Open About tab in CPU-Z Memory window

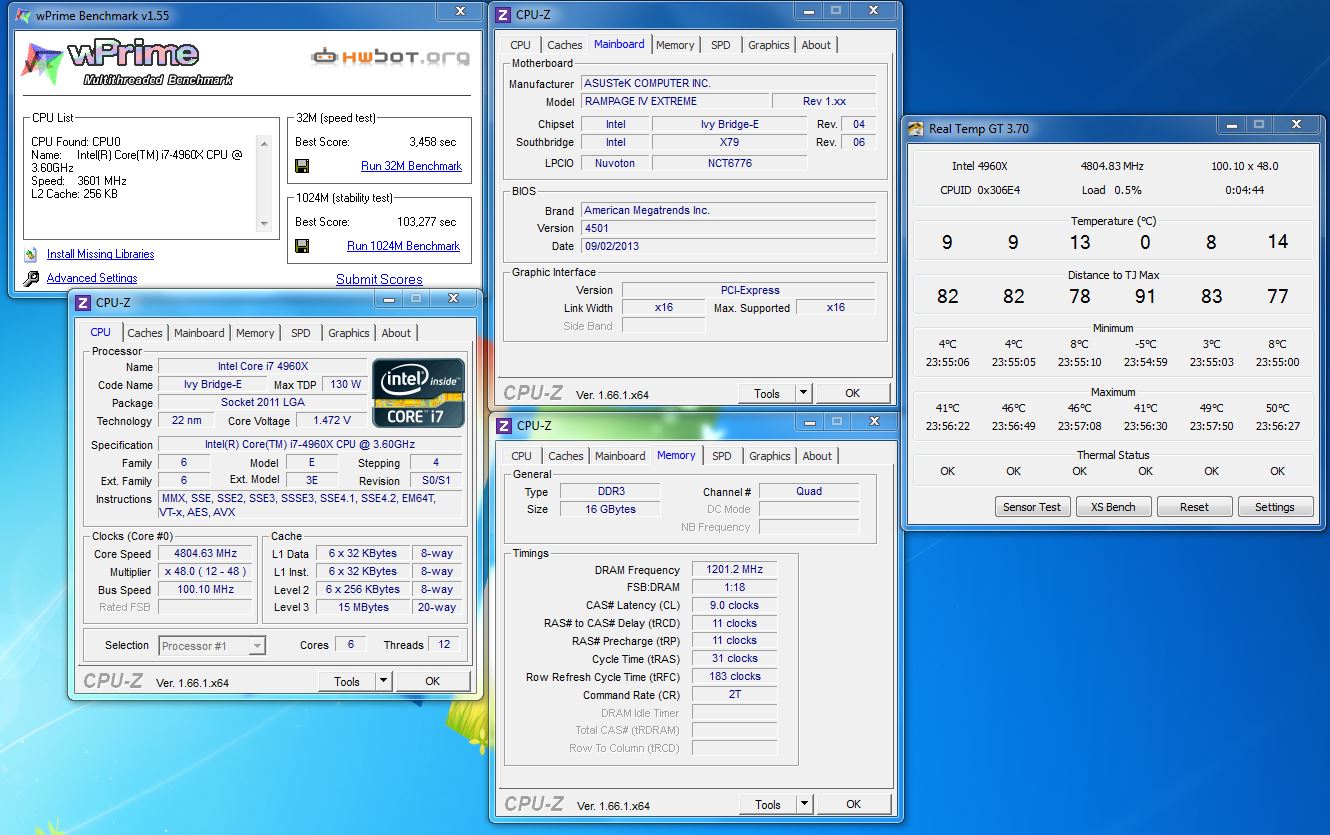click(817, 456)
